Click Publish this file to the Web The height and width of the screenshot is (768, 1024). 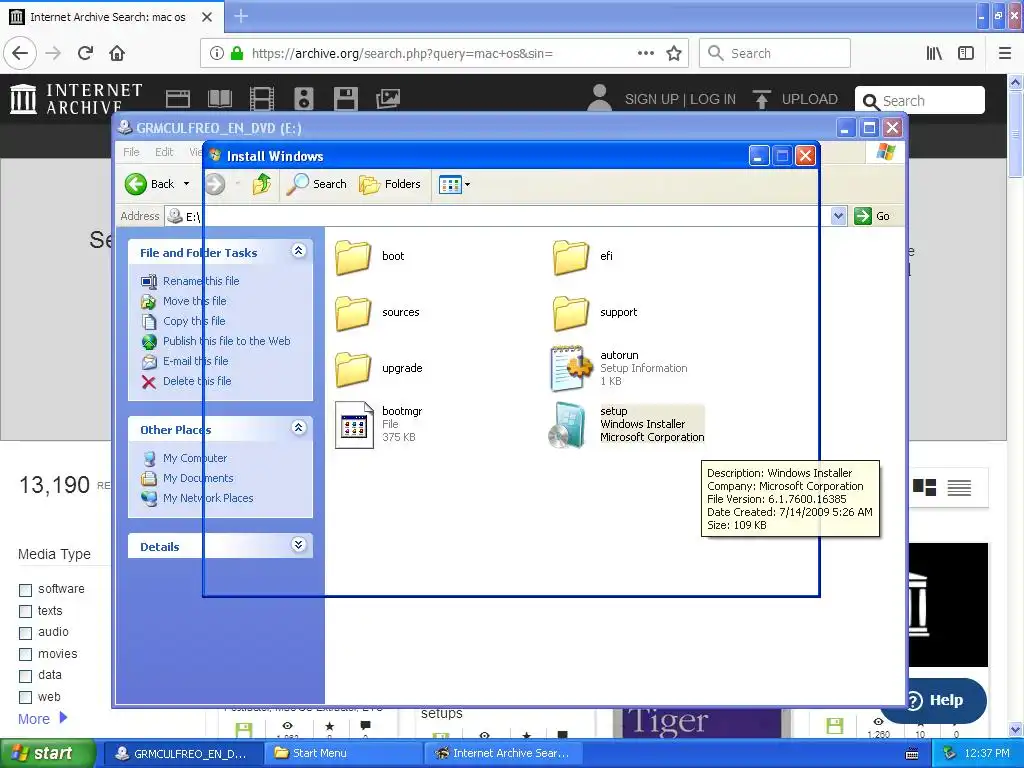[x=227, y=341]
